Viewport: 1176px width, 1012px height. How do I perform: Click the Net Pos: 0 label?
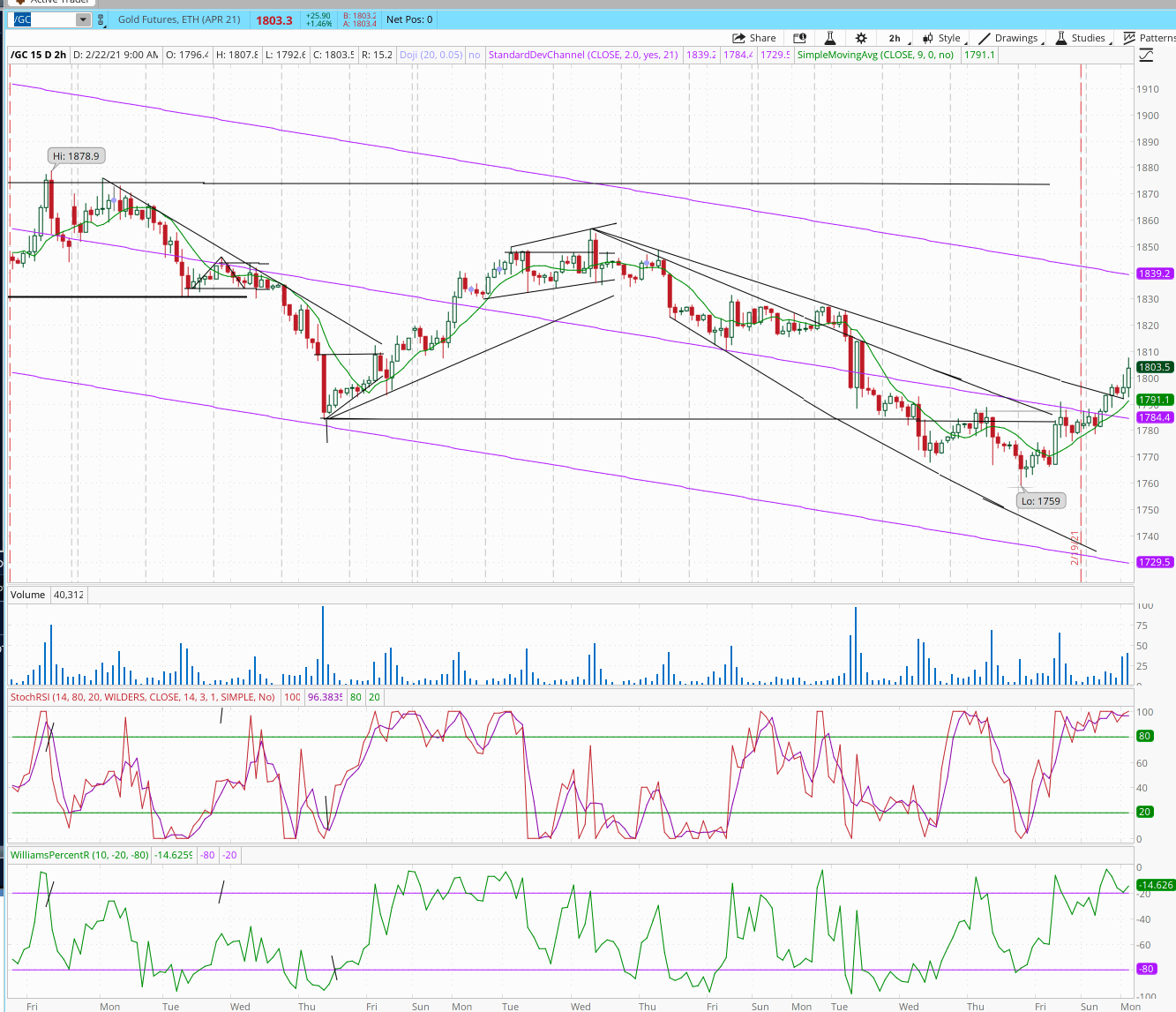pyautogui.click(x=409, y=19)
